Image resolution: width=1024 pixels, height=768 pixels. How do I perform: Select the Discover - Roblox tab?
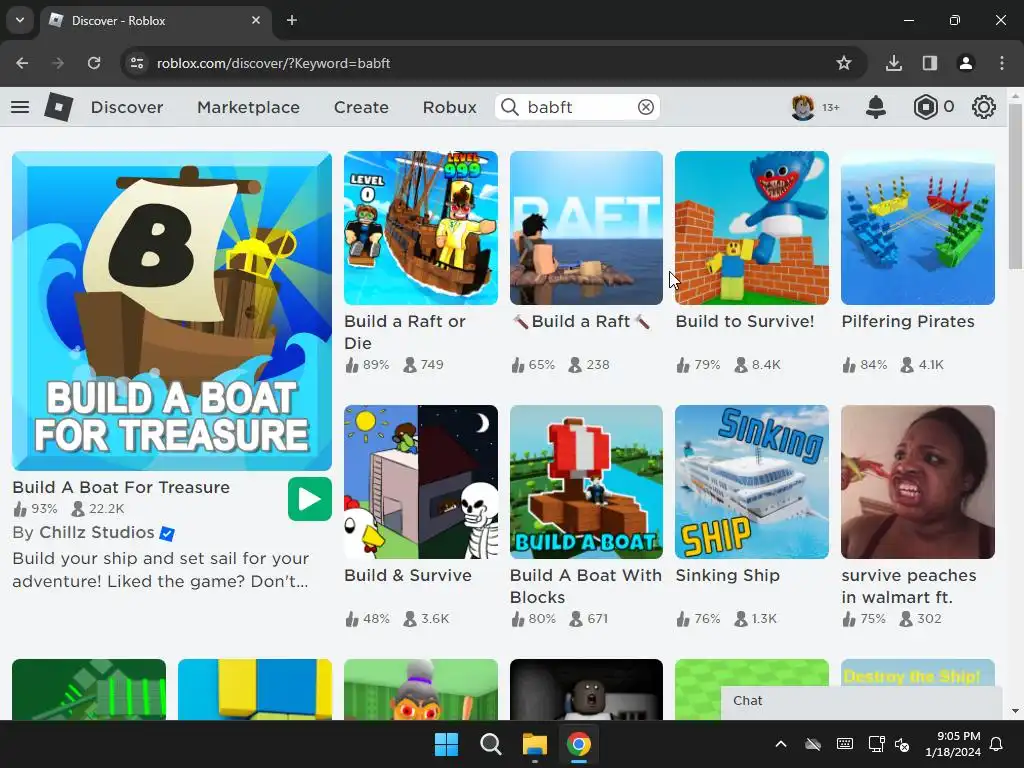click(155, 20)
